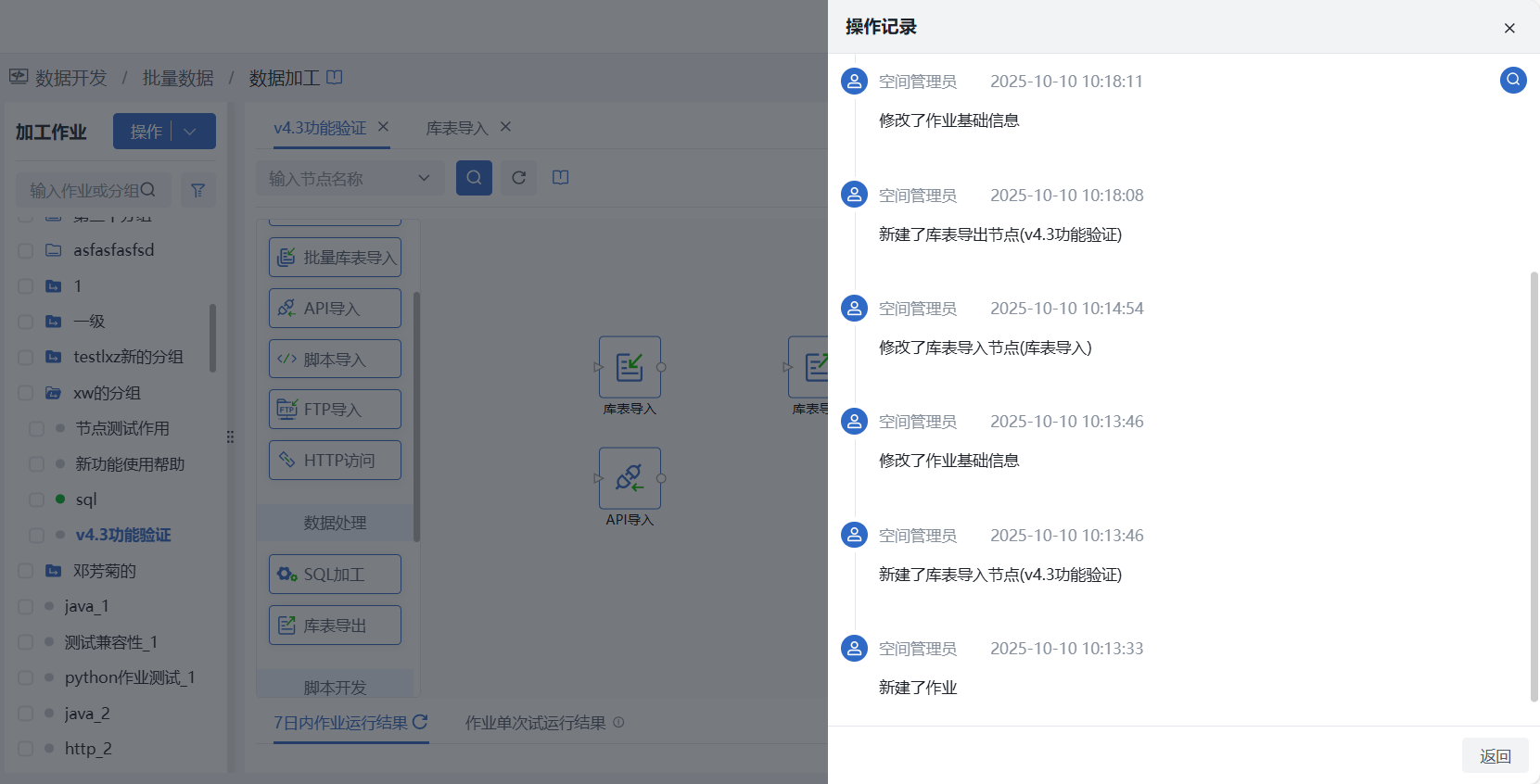This screenshot has height=784, width=1540.
Task: Check the testlxz新的分组 checkbox
Action: (x=26, y=357)
